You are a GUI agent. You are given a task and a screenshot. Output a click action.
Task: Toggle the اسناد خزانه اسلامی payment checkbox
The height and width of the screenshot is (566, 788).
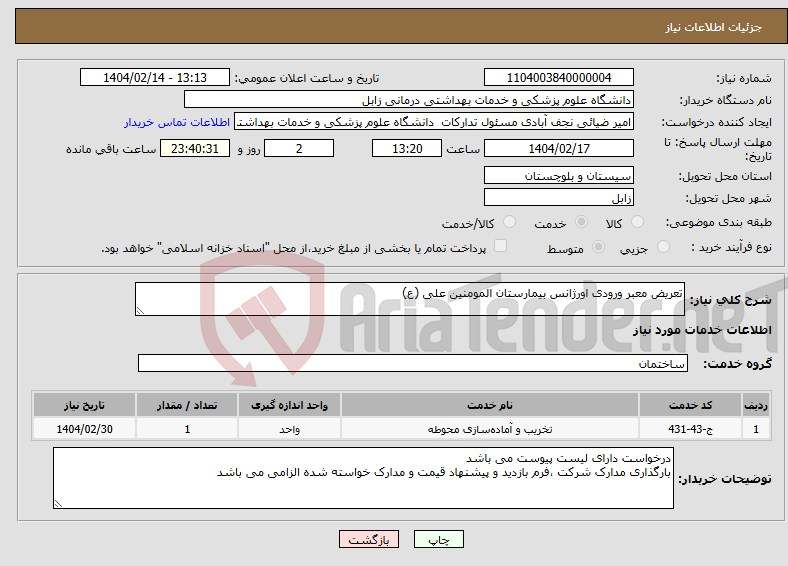pyautogui.click(x=501, y=245)
